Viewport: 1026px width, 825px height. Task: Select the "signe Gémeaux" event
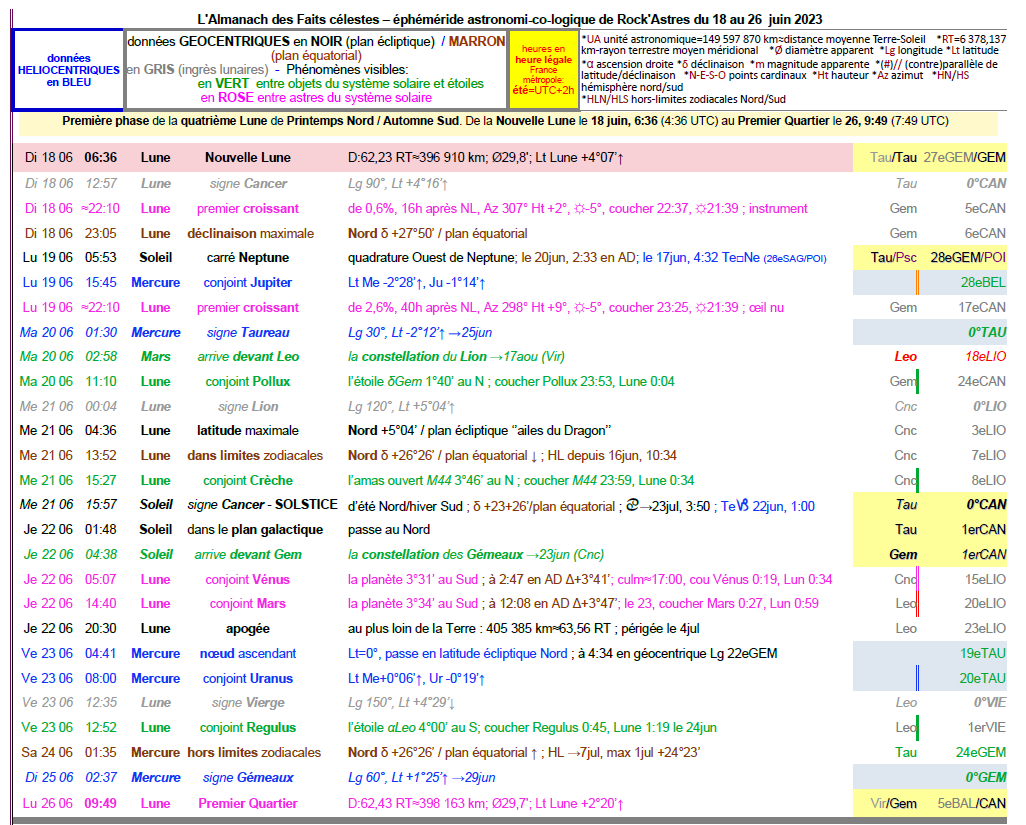coord(248,777)
